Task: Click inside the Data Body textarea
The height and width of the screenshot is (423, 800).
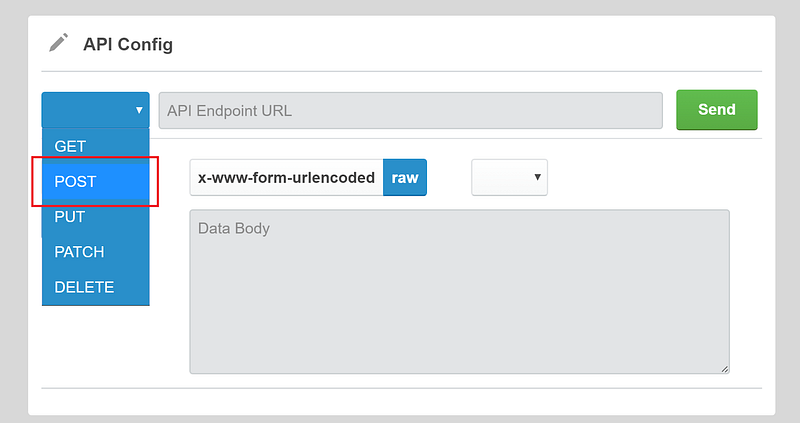Action: 459,300
